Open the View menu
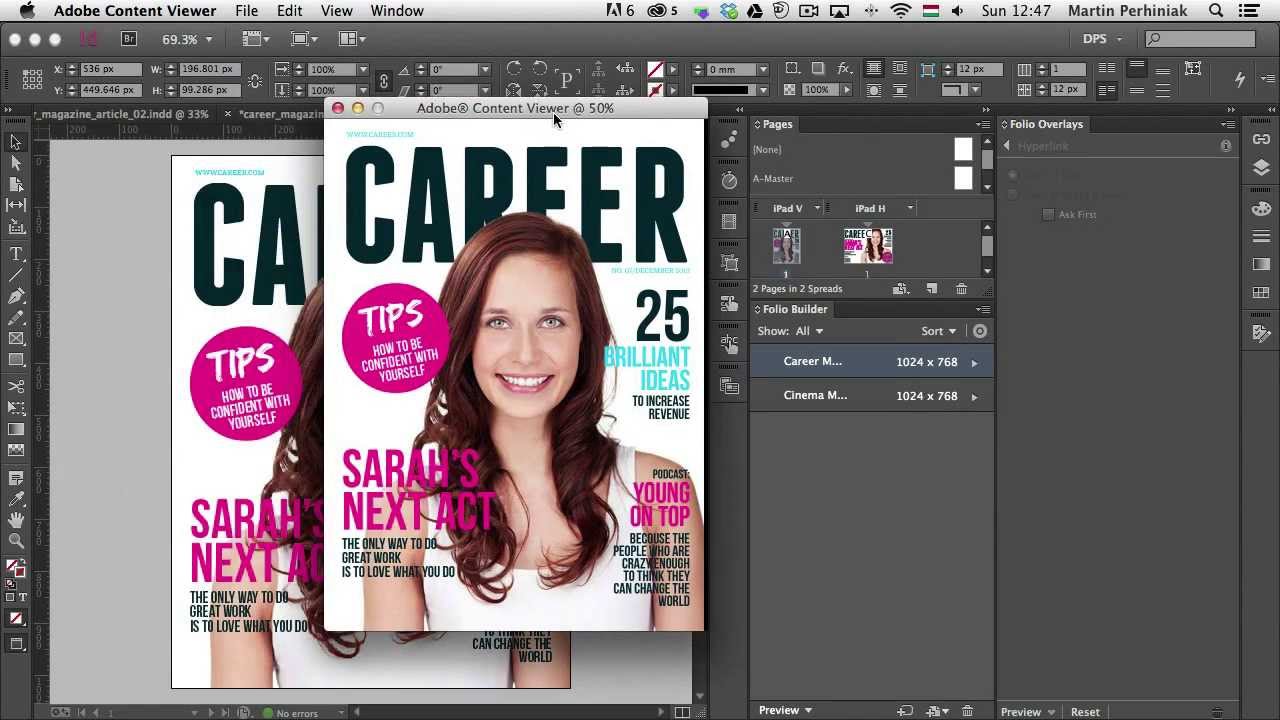This screenshot has height=720, width=1280. click(336, 11)
